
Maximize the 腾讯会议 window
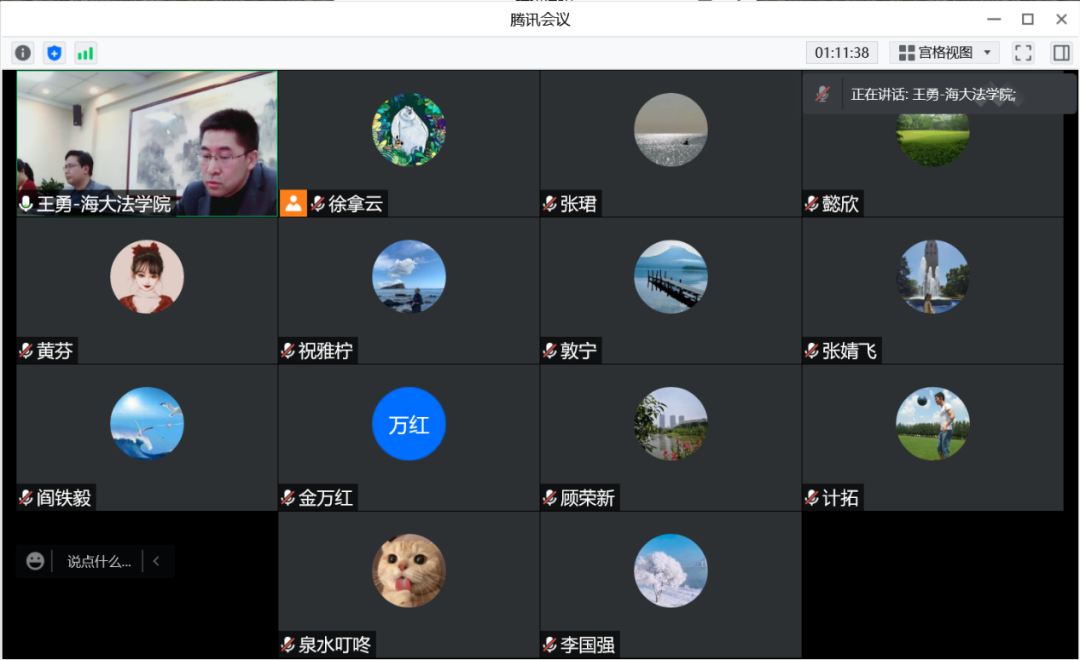coord(1027,19)
